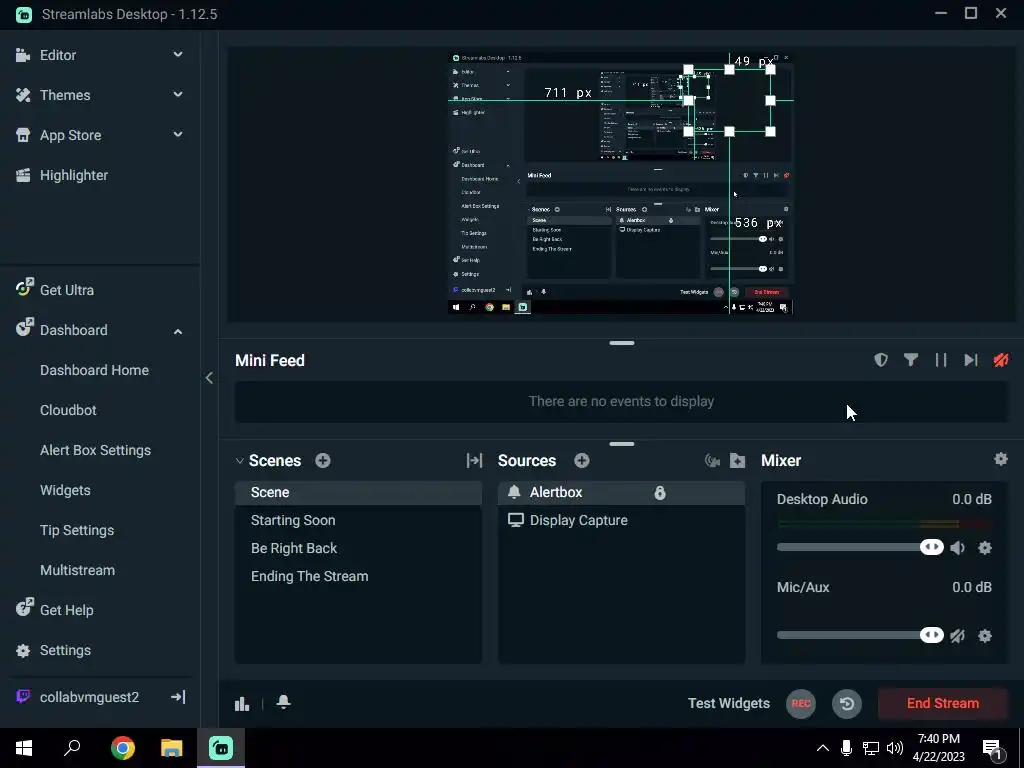
Task: Collapse the Dashboard submenu chevron
Action: 178,331
